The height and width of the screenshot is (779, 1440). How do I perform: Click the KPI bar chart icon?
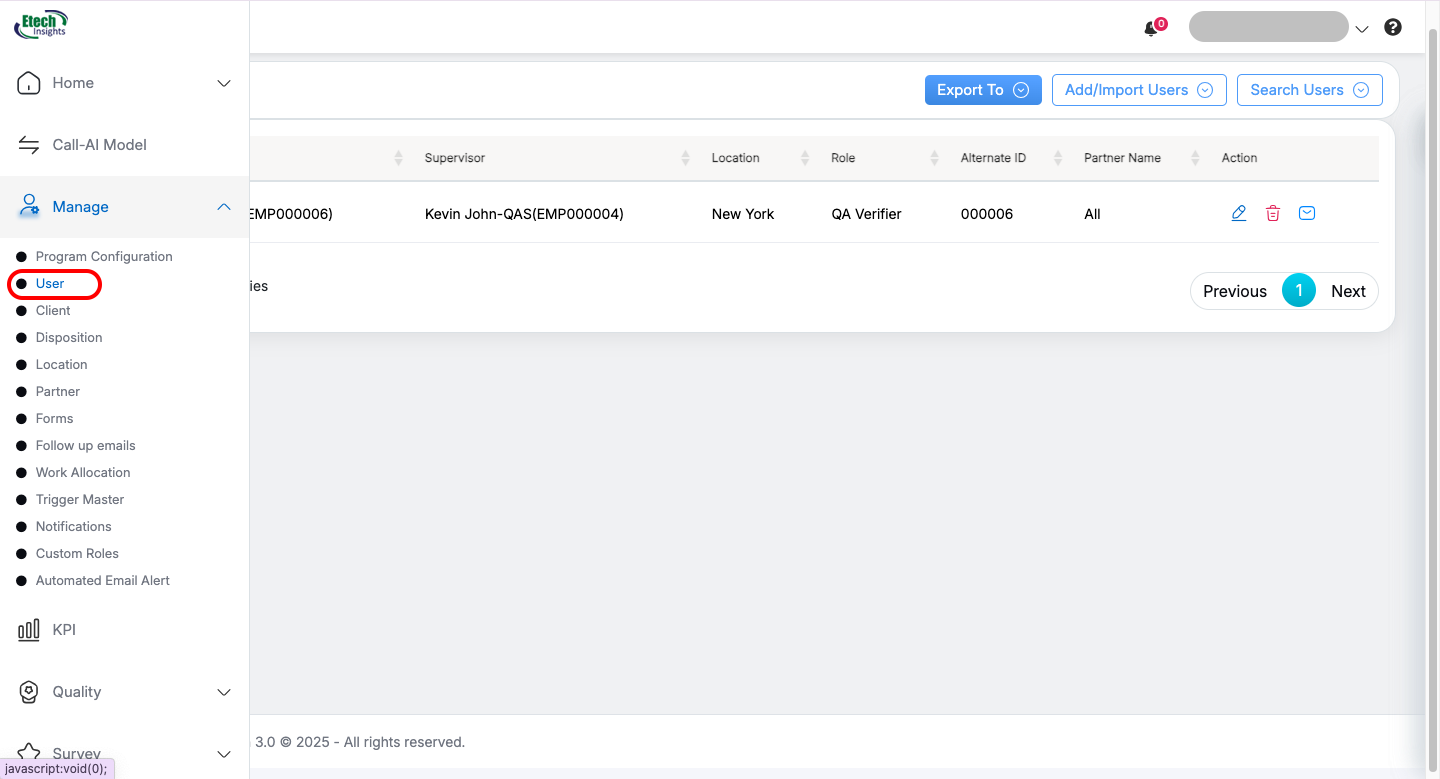[29, 630]
